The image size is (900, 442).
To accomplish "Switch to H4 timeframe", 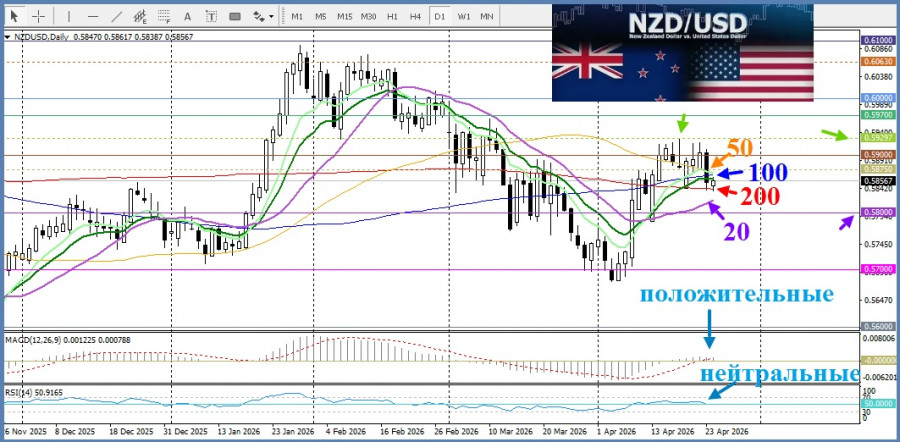I will pyautogui.click(x=416, y=17).
